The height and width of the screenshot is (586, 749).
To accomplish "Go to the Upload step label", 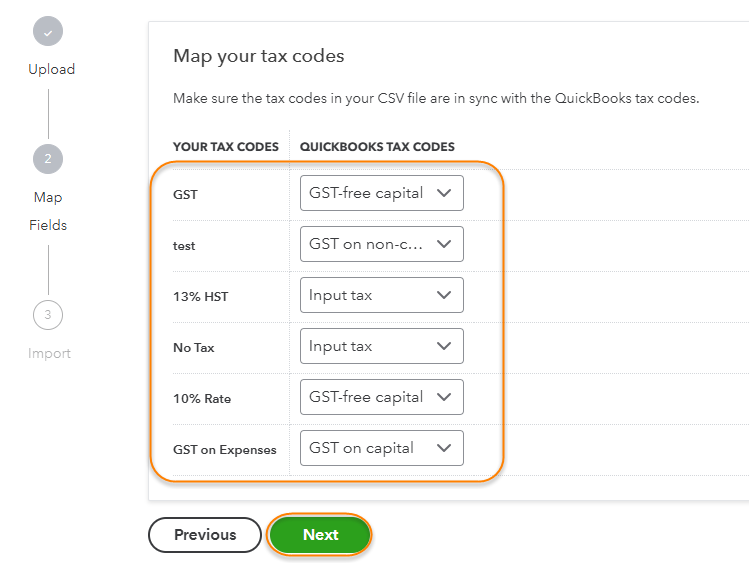I will (x=51, y=69).
